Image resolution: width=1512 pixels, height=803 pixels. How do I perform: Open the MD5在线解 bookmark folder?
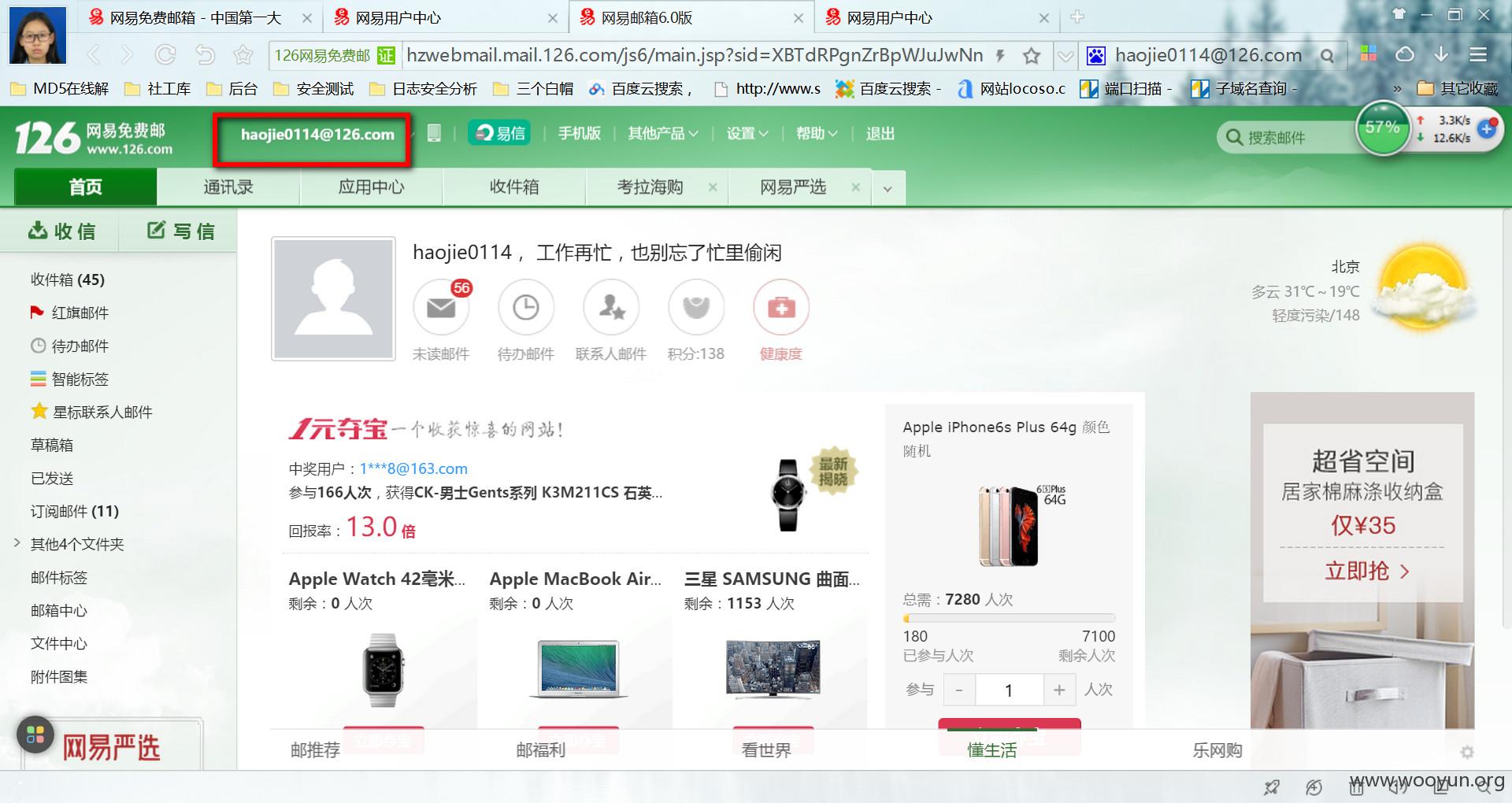pos(60,89)
